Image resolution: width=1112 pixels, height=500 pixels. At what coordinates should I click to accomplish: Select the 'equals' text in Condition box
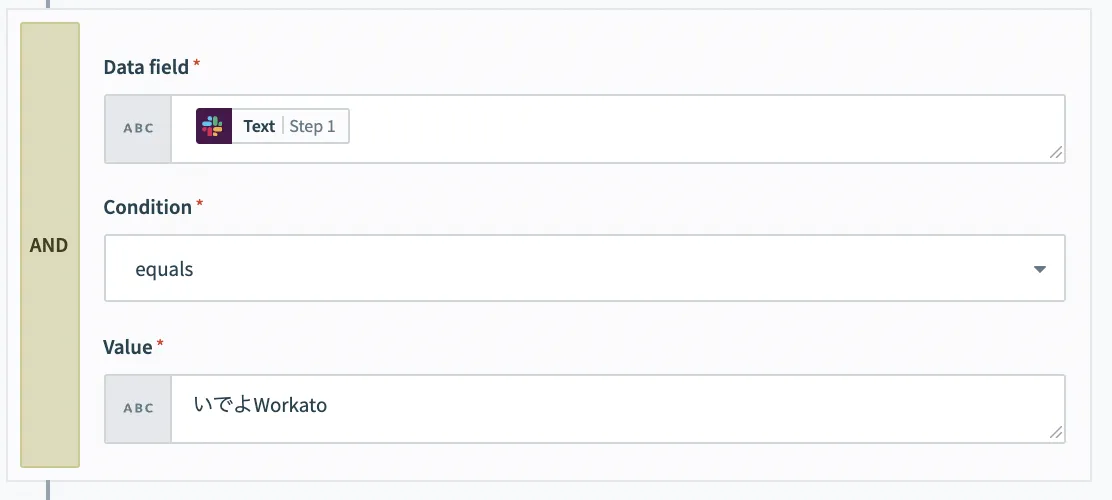click(164, 269)
